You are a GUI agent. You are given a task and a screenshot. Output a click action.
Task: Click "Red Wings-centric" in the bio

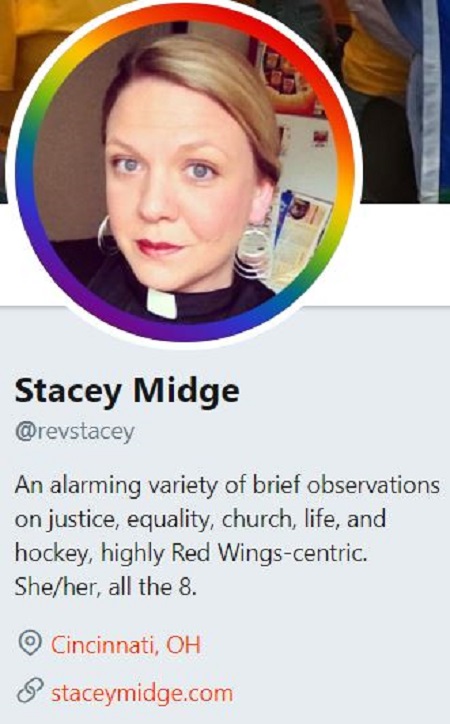tap(270, 552)
